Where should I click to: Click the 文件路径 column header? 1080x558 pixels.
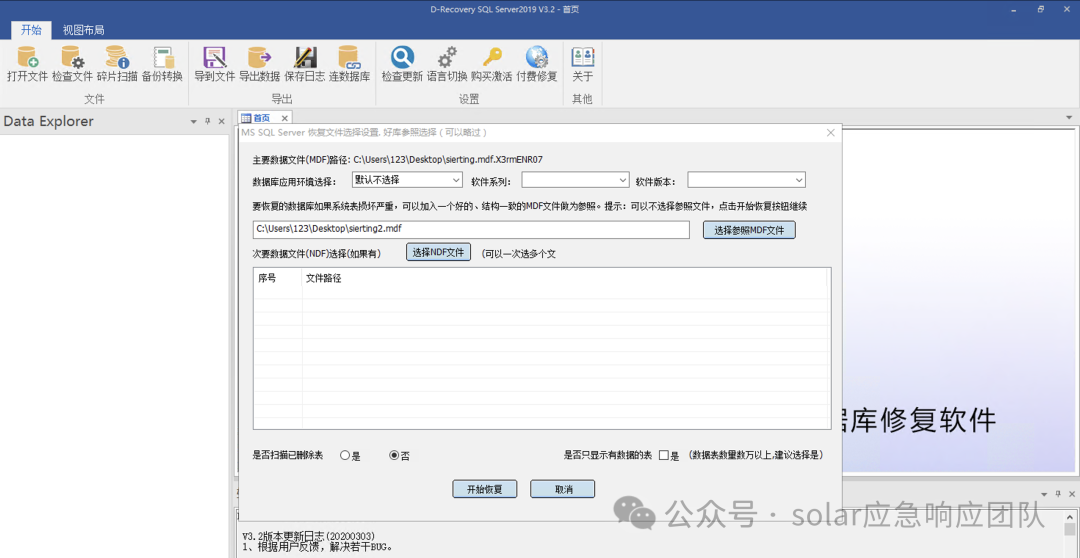tap(565, 278)
